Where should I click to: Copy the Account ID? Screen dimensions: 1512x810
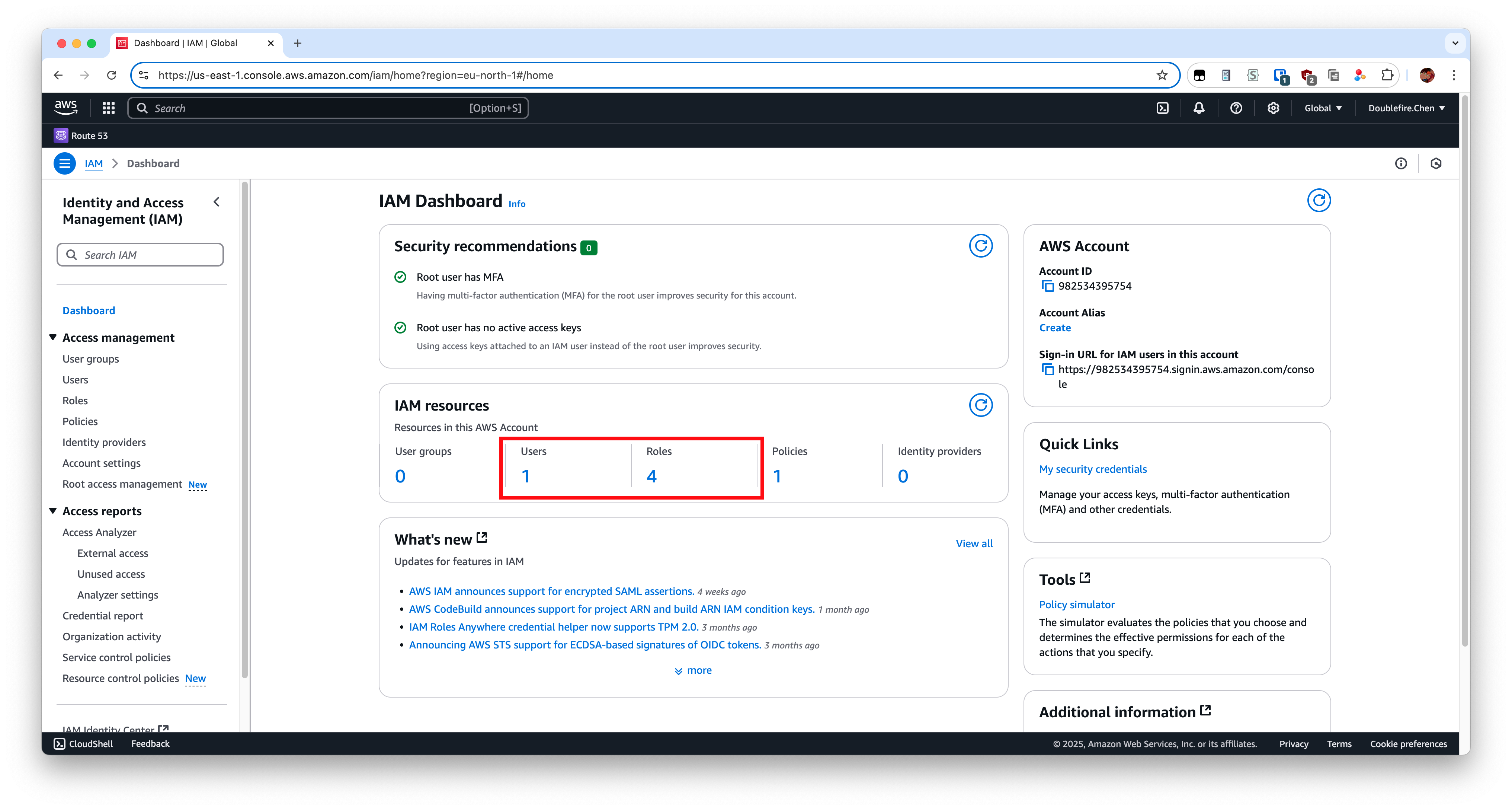pos(1048,286)
